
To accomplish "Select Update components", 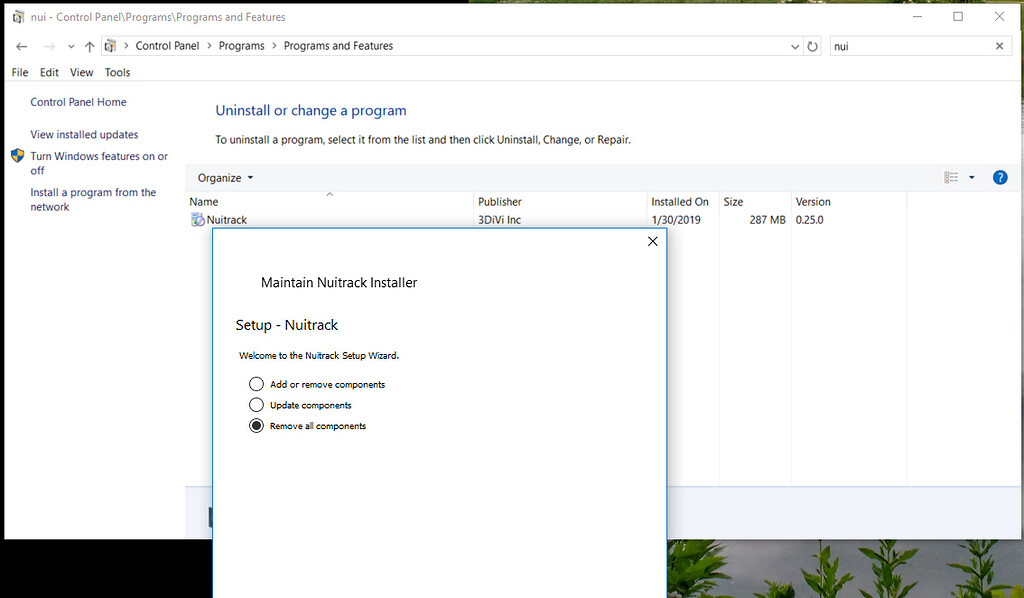I will tap(256, 405).
